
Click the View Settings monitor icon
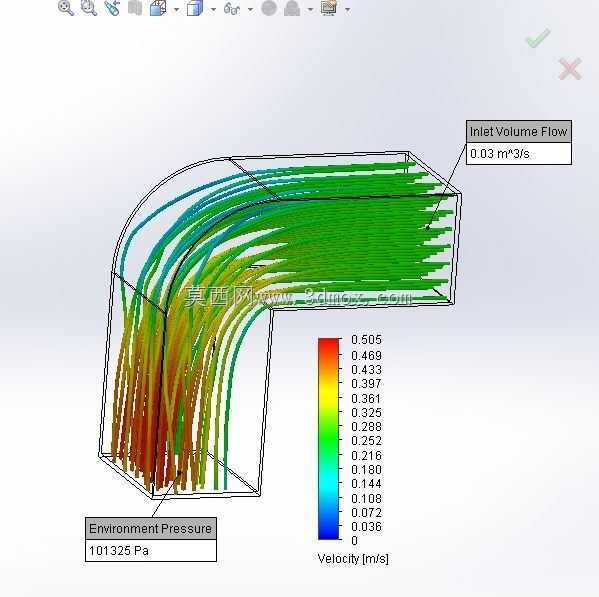tap(329, 8)
